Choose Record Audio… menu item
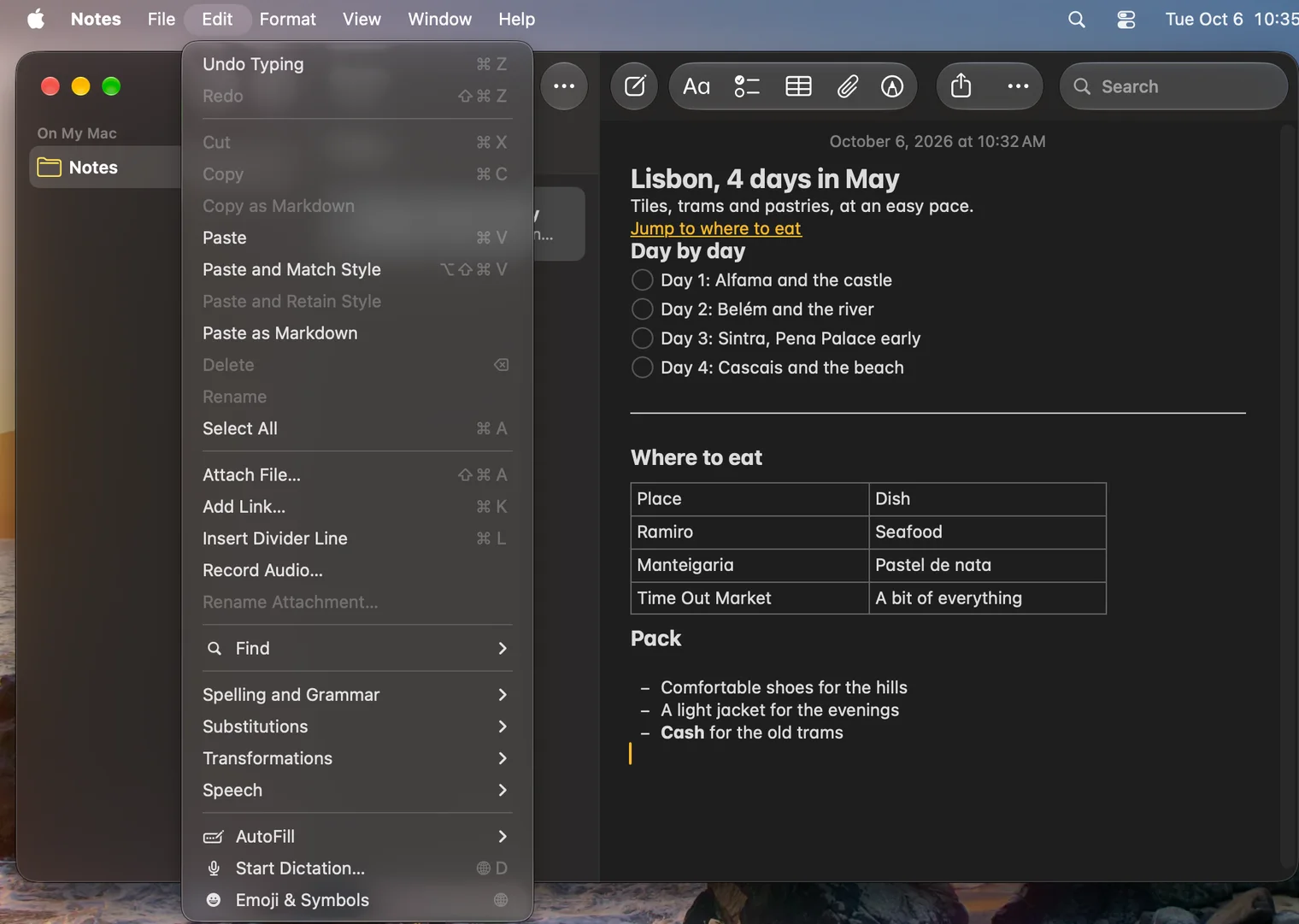The width and height of the screenshot is (1299, 924). (x=357, y=570)
